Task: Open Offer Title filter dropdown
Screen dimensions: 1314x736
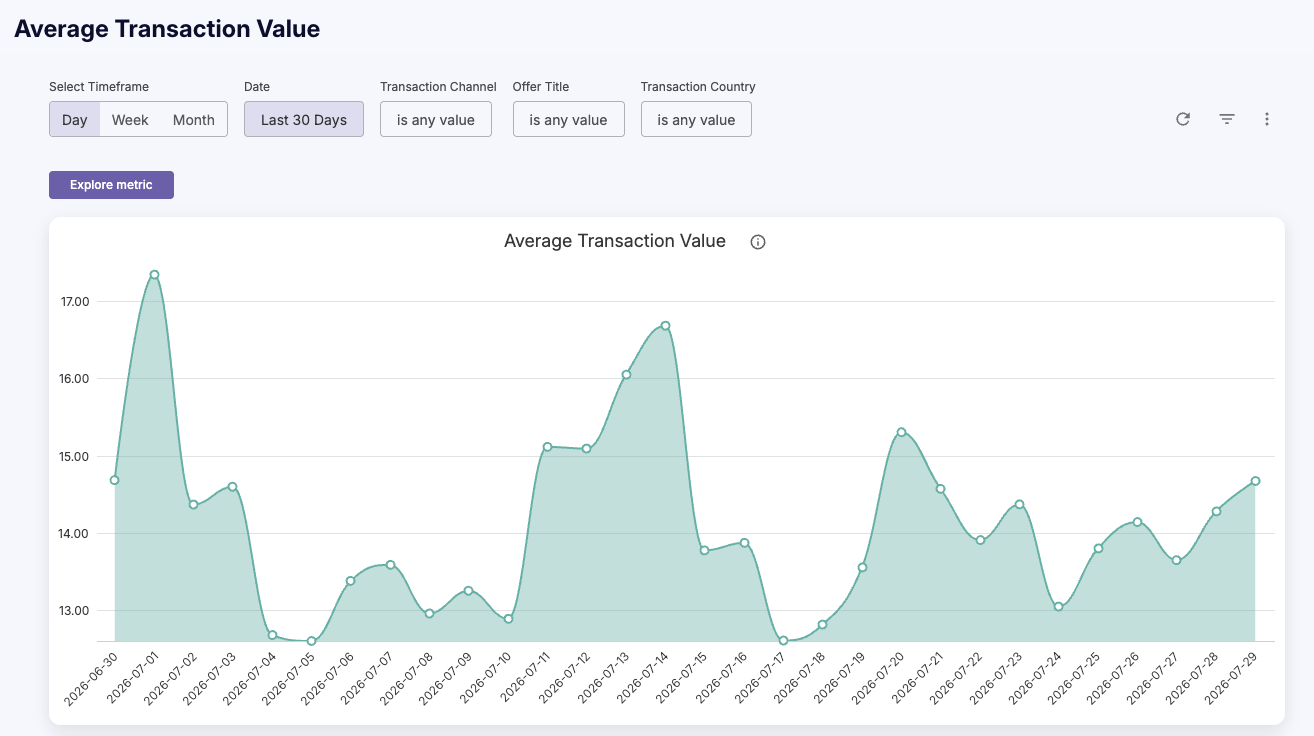Action: tap(569, 120)
